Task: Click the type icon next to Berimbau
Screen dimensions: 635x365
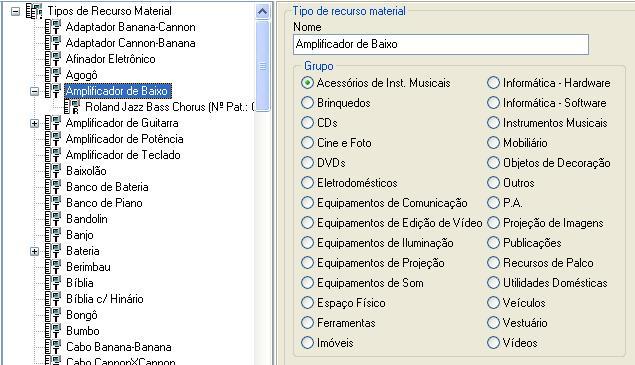Action: tap(53, 267)
